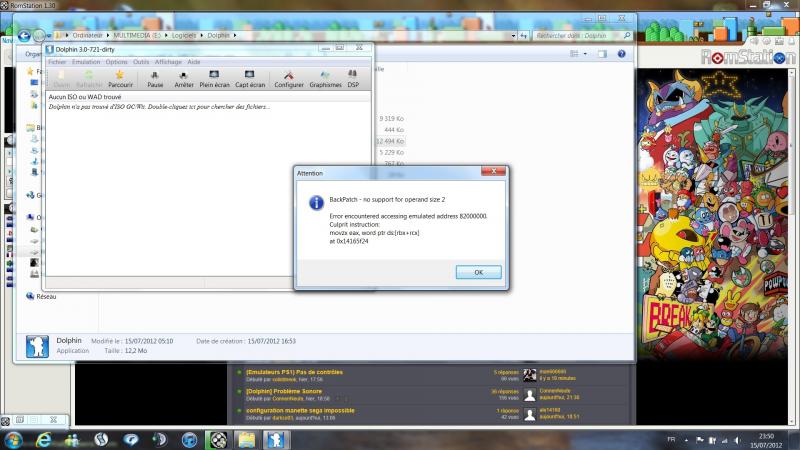Click Logiciels in Explorer breadcrumb
This screenshot has height=450, width=800.
[184, 35]
